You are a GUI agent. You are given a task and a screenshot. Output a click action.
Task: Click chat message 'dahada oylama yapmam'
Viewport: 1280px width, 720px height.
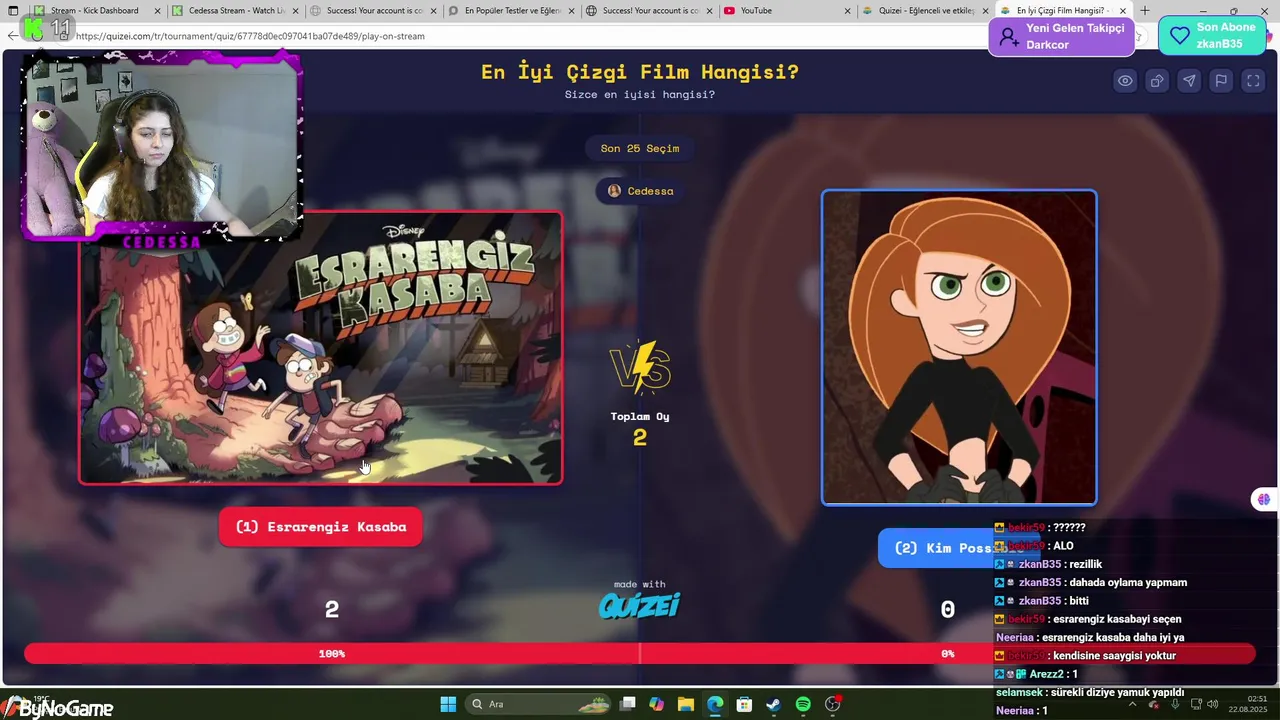(x=1128, y=583)
